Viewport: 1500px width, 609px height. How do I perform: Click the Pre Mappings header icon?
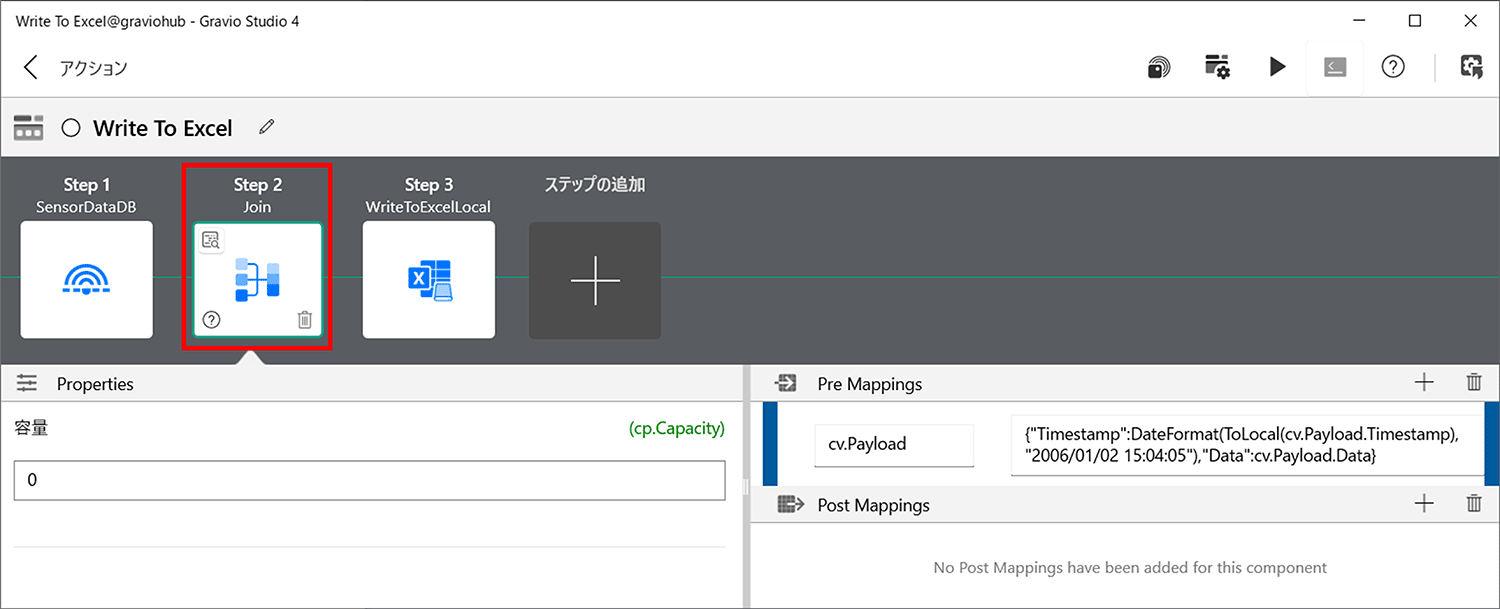787,383
